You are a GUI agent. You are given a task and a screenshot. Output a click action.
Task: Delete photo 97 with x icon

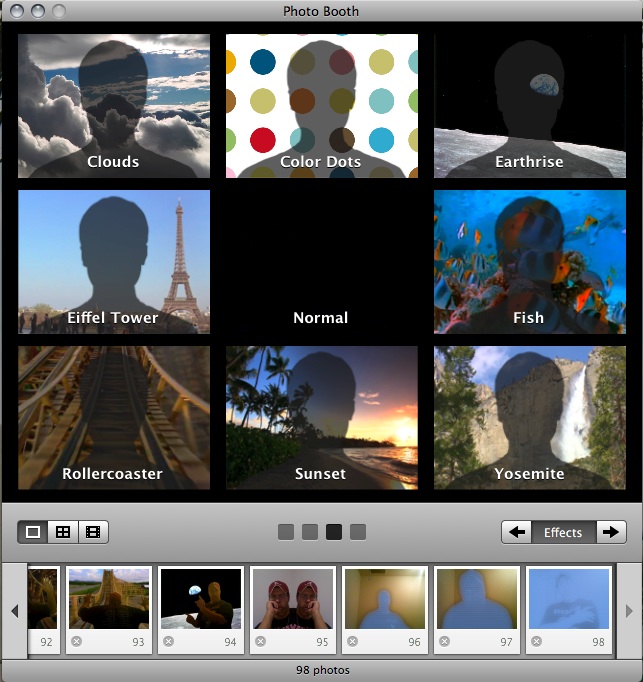(444, 642)
